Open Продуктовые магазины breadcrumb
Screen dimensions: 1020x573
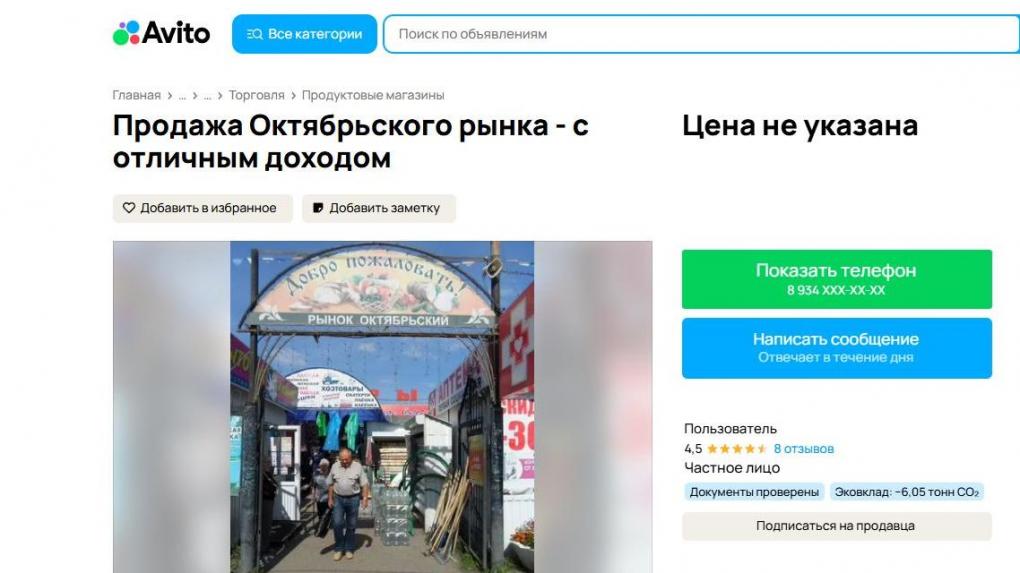click(373, 95)
